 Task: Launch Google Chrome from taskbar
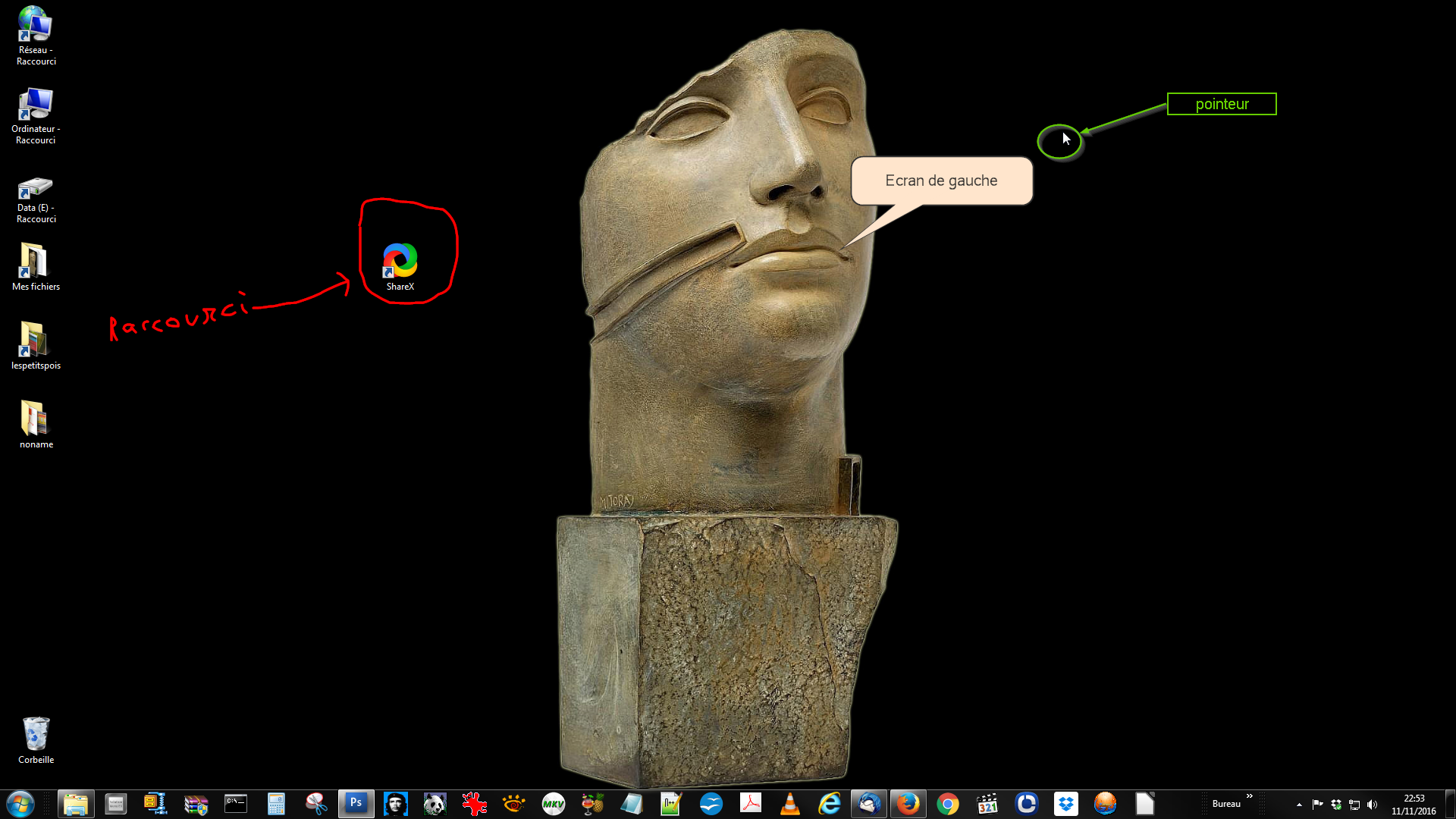[947, 803]
